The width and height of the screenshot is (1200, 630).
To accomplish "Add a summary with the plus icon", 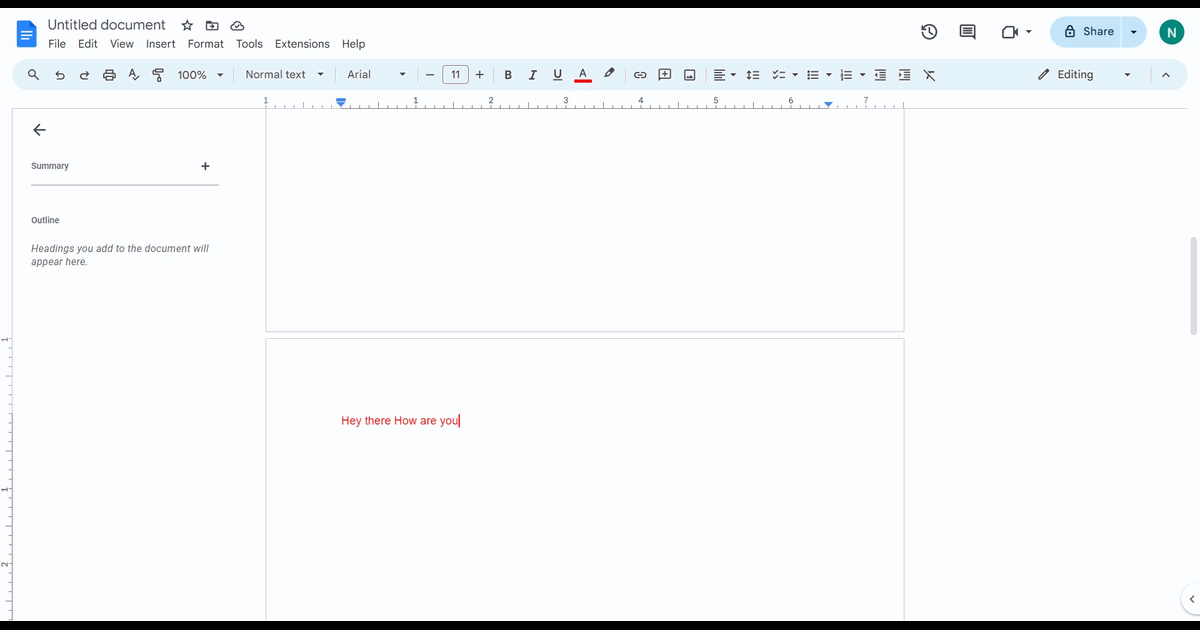I will 205,166.
